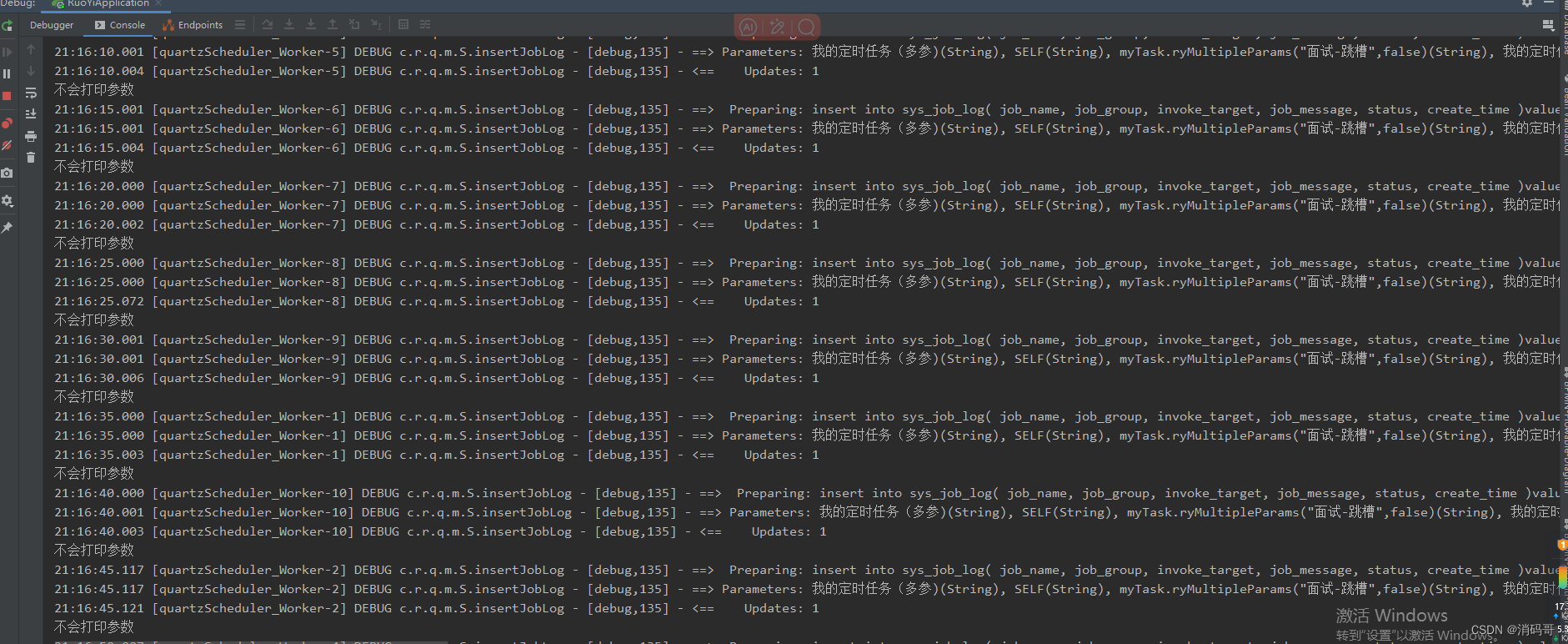Hide the Debug tool window using minimize bar
Viewport: 1568px width, 644px height.
pos(1548,3)
